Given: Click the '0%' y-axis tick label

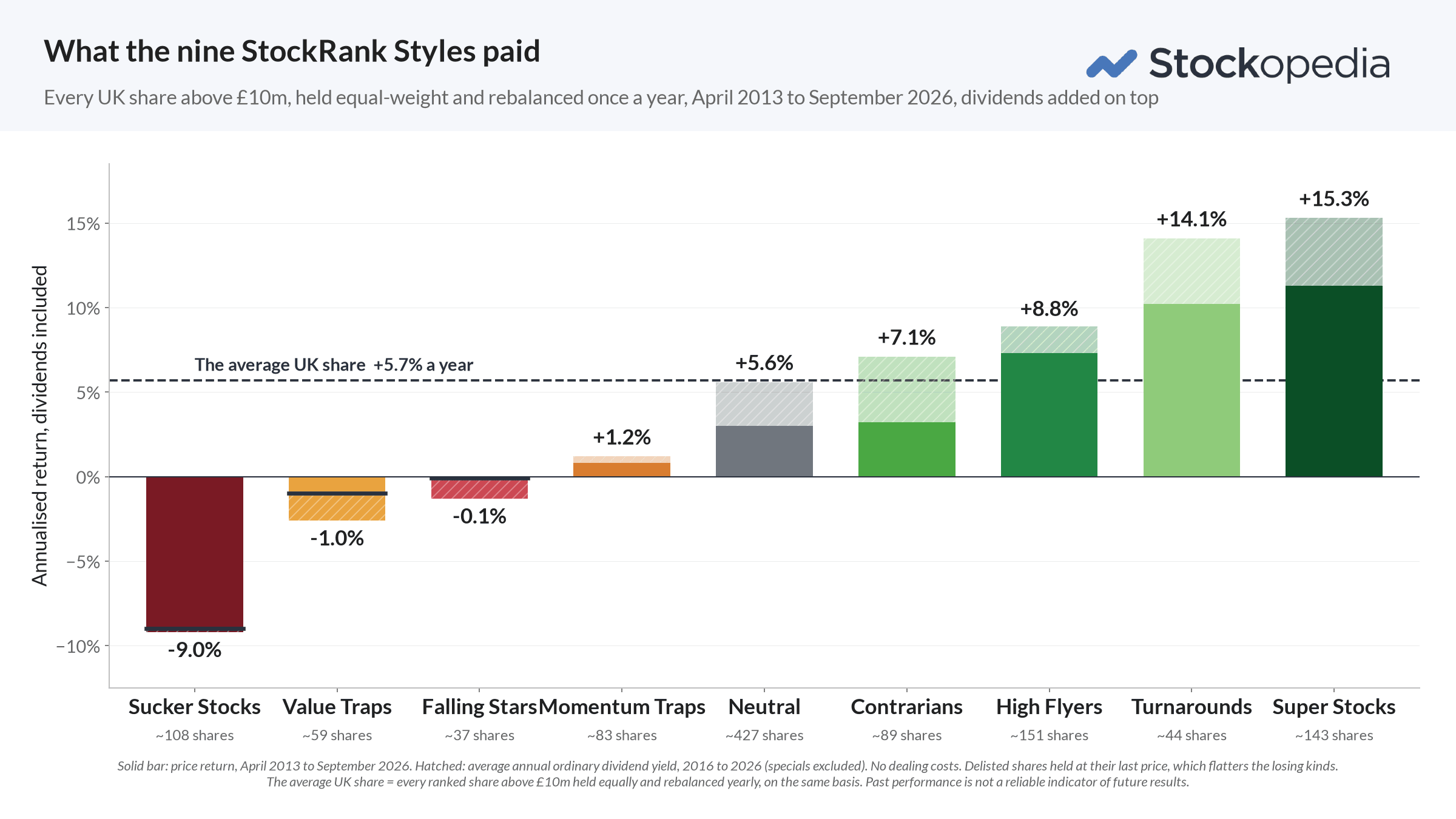Looking at the screenshot, I should click(x=88, y=477).
